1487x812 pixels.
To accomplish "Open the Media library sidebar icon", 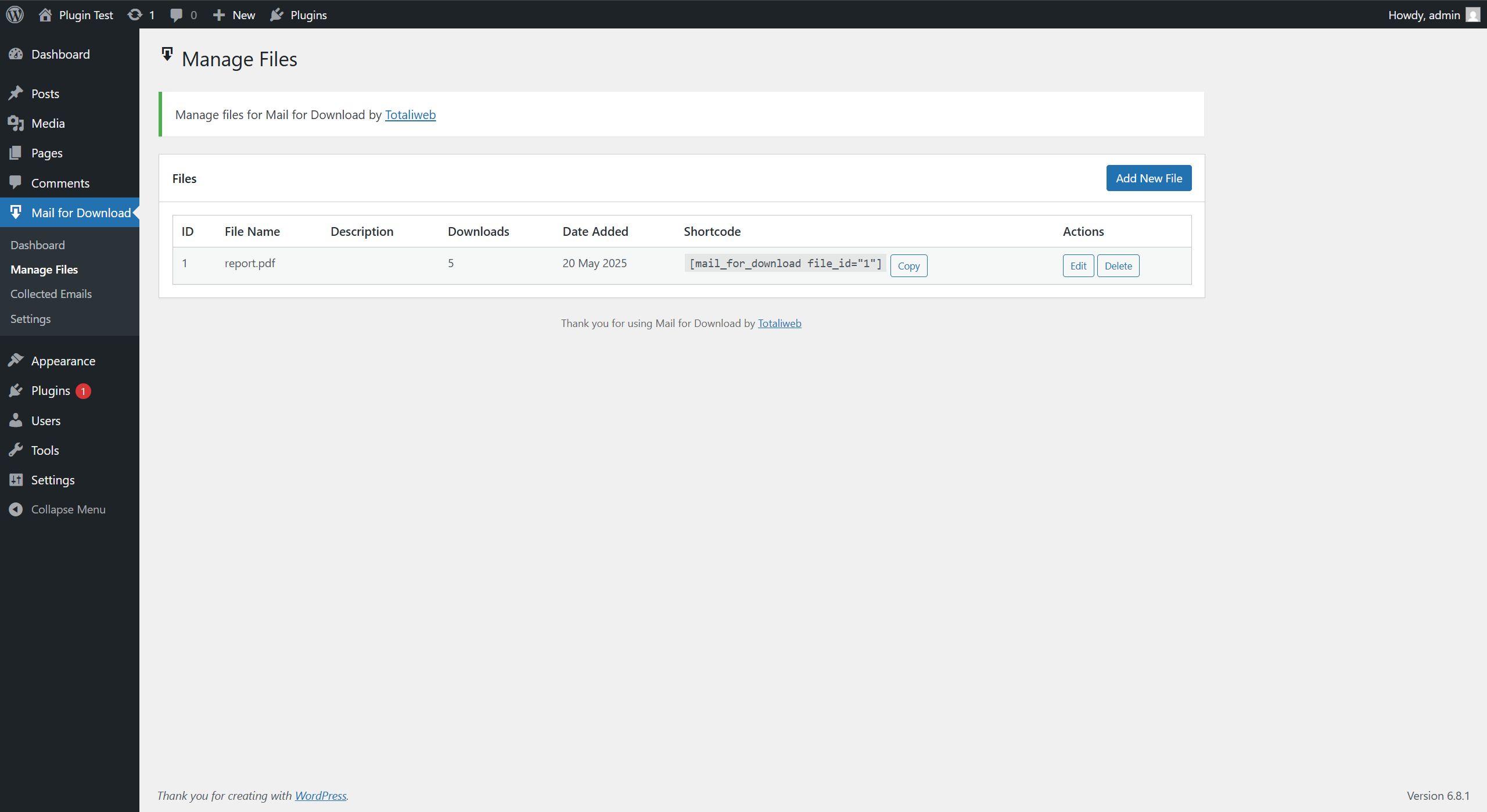I will click(x=16, y=123).
